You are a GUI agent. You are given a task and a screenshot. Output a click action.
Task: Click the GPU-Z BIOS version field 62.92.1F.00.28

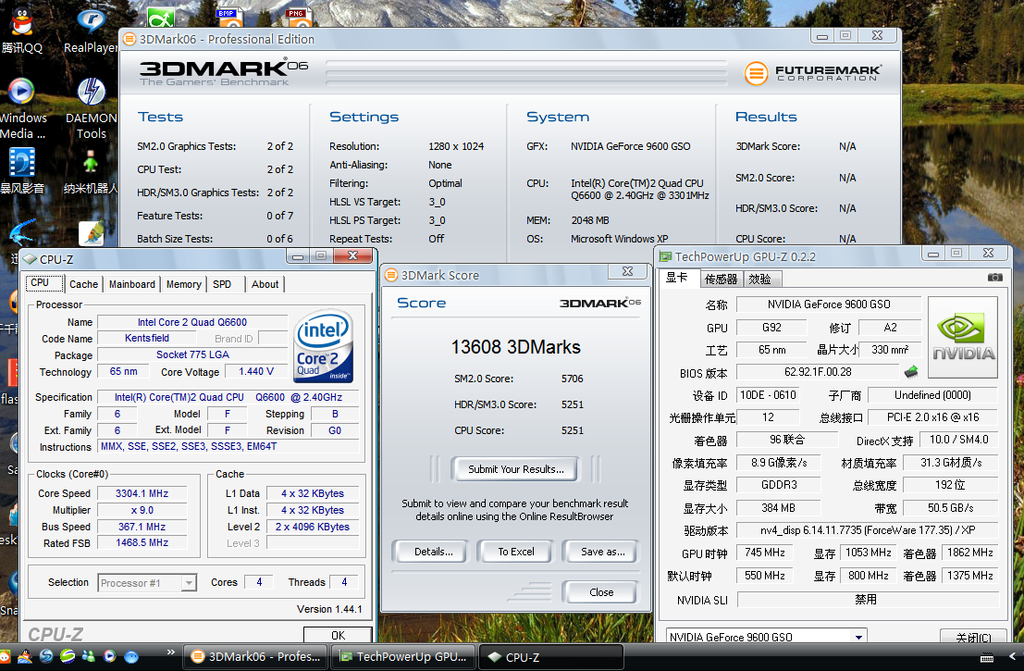(818, 372)
